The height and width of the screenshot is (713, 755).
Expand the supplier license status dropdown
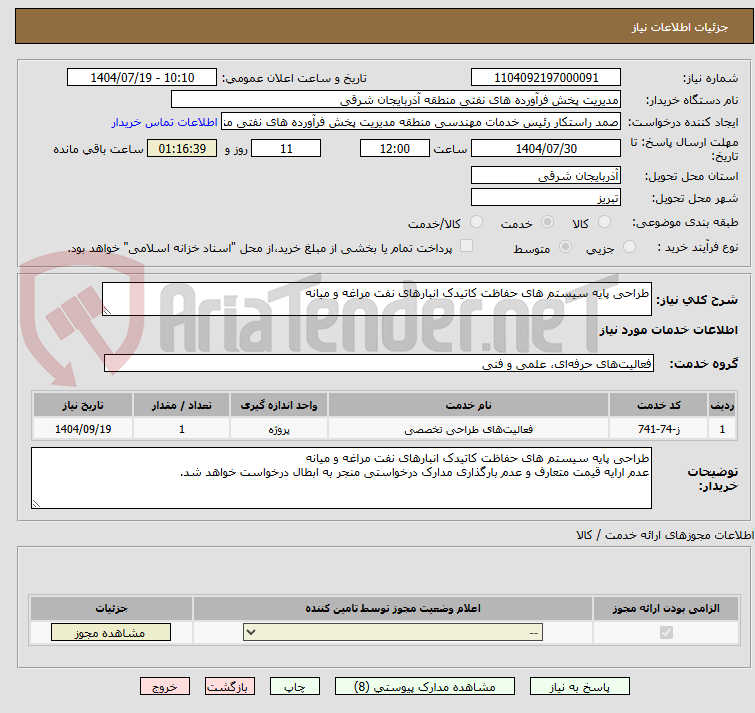(x=394, y=633)
